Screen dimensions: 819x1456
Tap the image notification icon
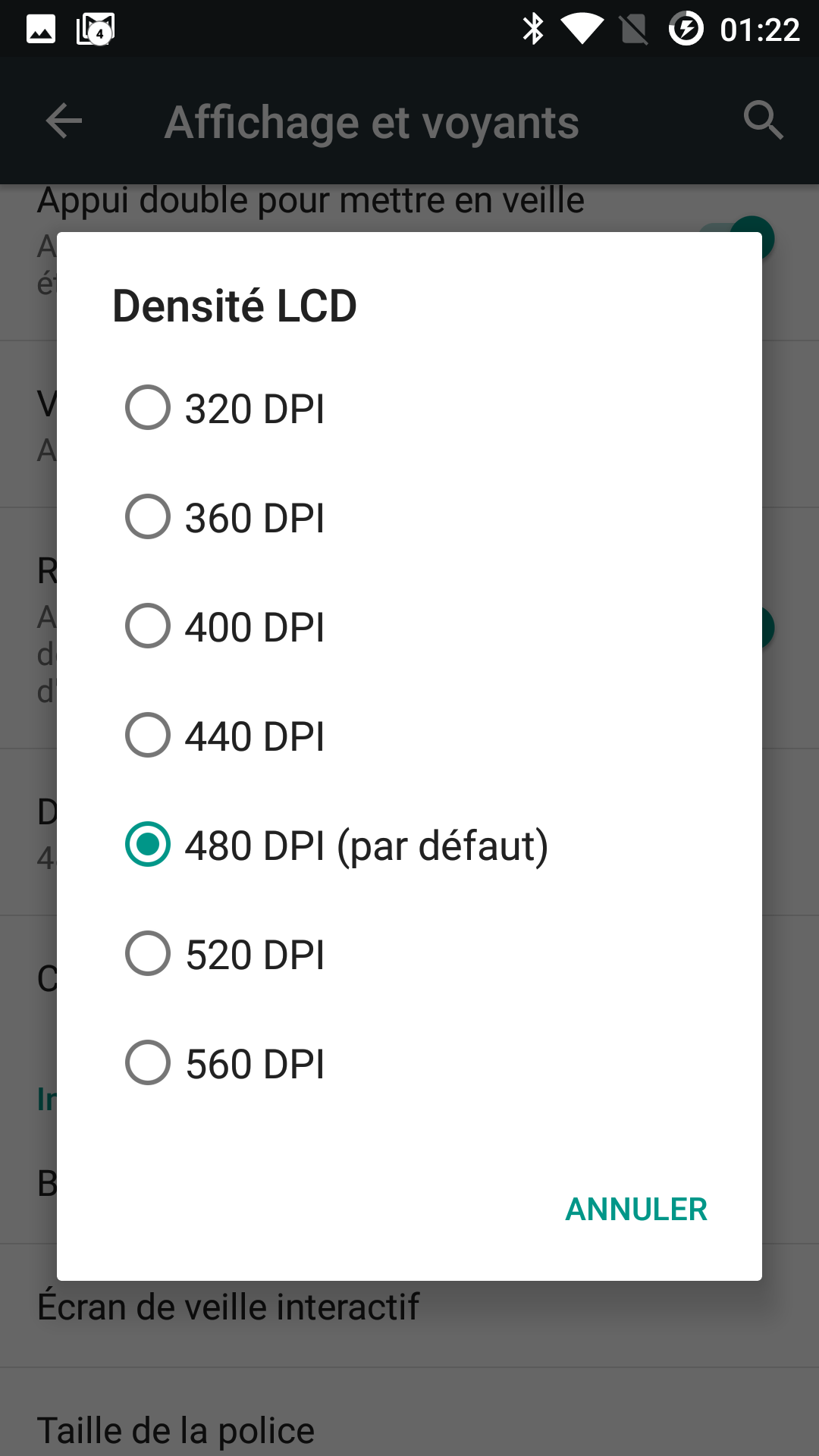[x=41, y=30]
